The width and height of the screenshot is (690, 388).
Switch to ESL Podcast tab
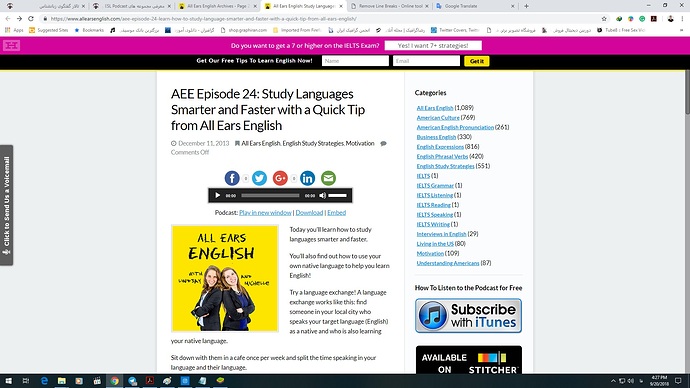coord(132,6)
